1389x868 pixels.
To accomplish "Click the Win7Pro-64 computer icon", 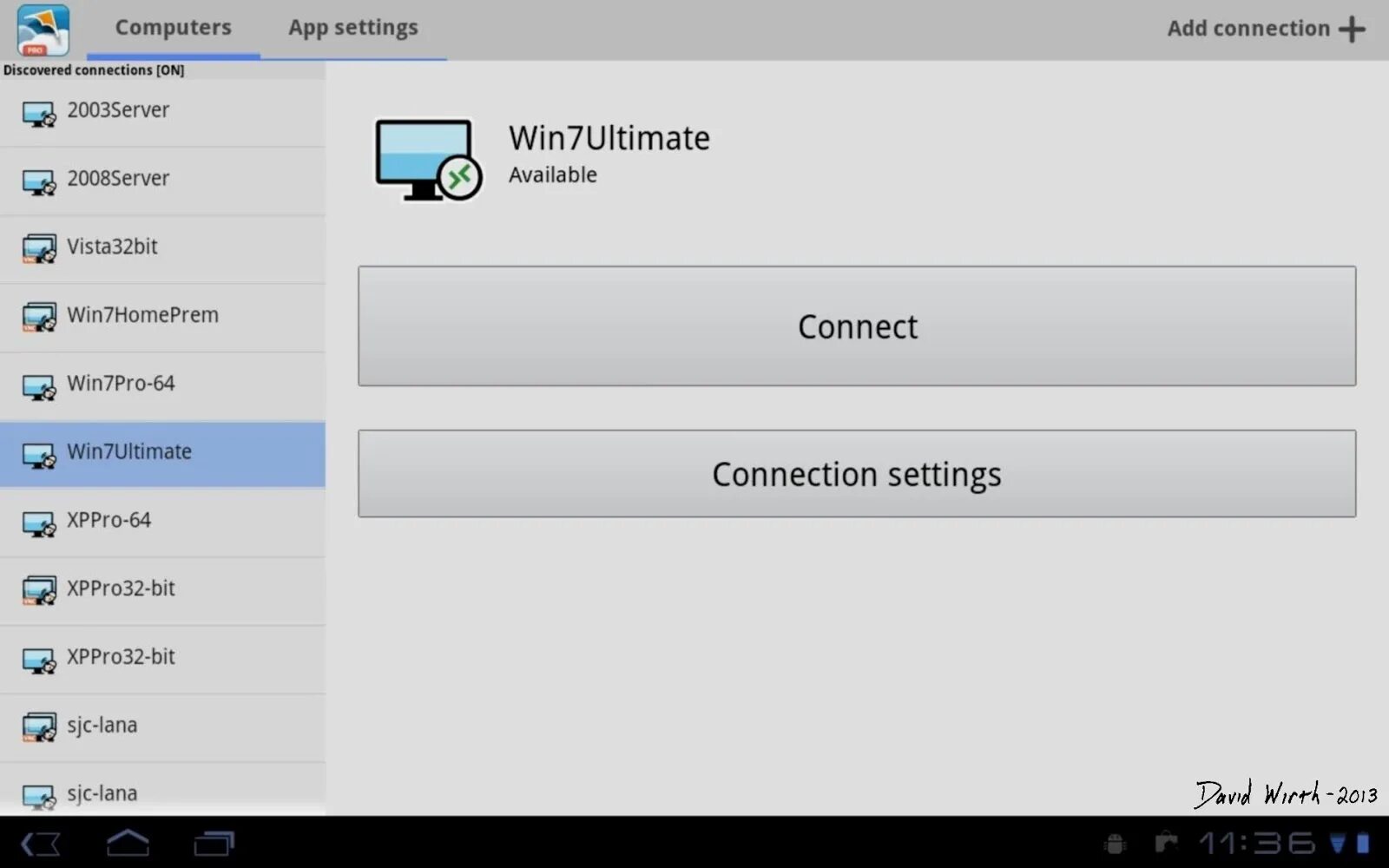I will coord(39,387).
